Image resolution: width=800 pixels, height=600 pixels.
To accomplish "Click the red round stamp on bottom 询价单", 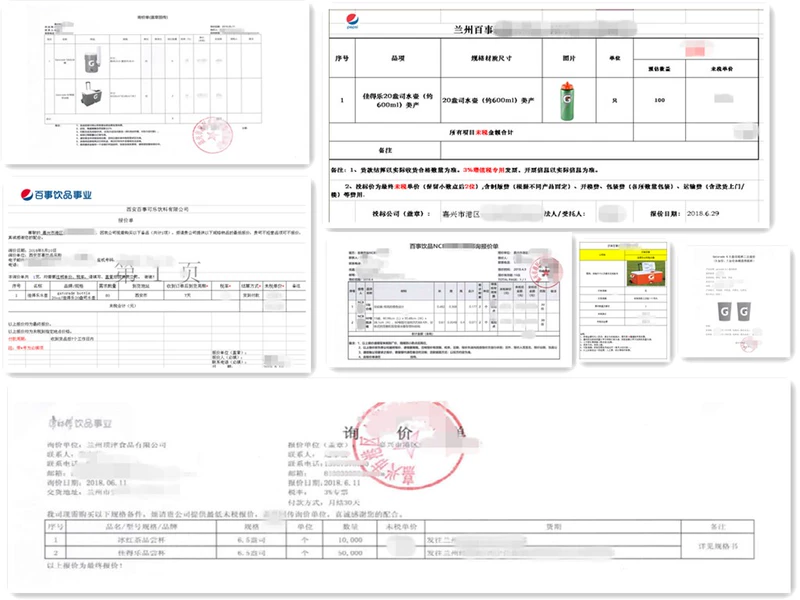I will 408,445.
